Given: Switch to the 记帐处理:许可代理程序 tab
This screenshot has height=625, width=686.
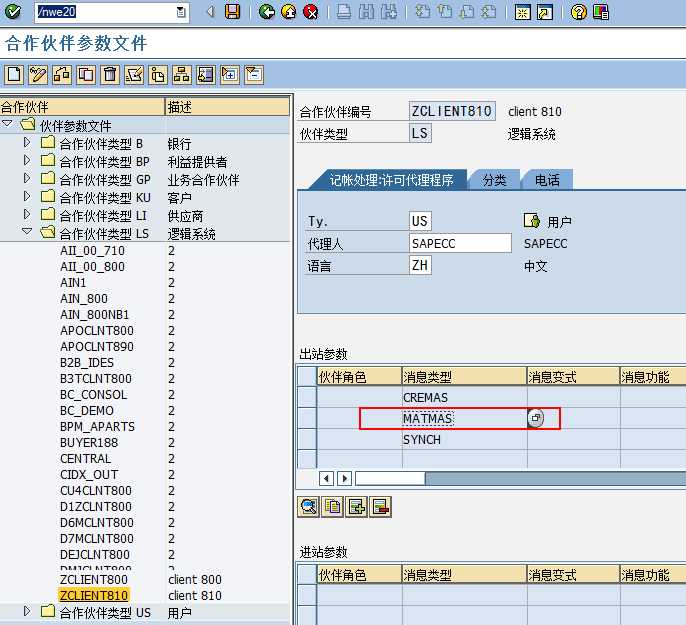Looking at the screenshot, I should 391,180.
